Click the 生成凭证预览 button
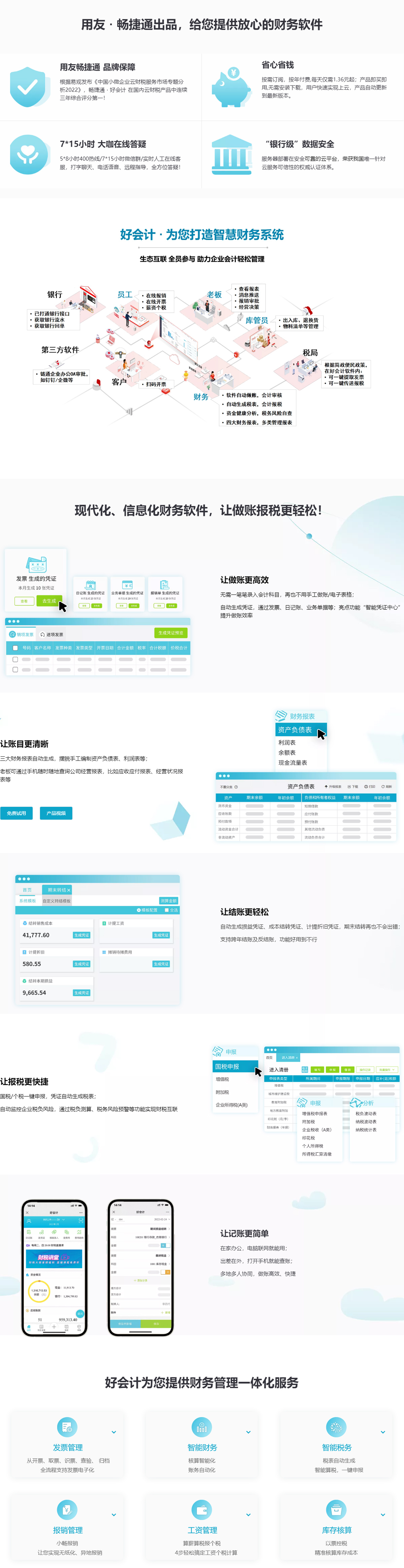Image resolution: width=404 pixels, height=1568 pixels. pyautogui.click(x=171, y=632)
